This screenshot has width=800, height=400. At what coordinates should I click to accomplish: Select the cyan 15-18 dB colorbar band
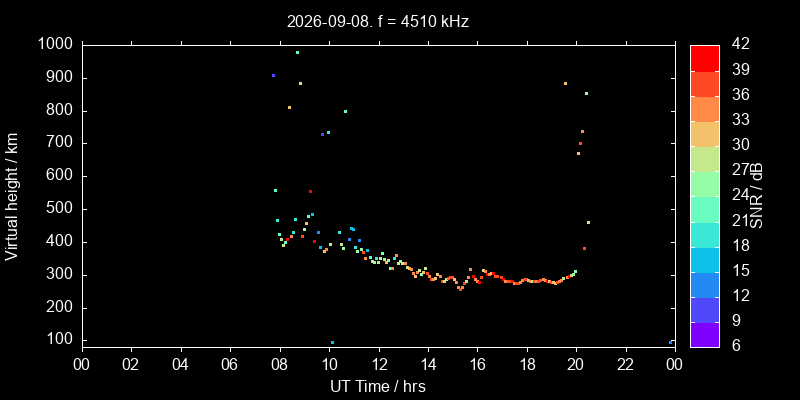point(705,259)
